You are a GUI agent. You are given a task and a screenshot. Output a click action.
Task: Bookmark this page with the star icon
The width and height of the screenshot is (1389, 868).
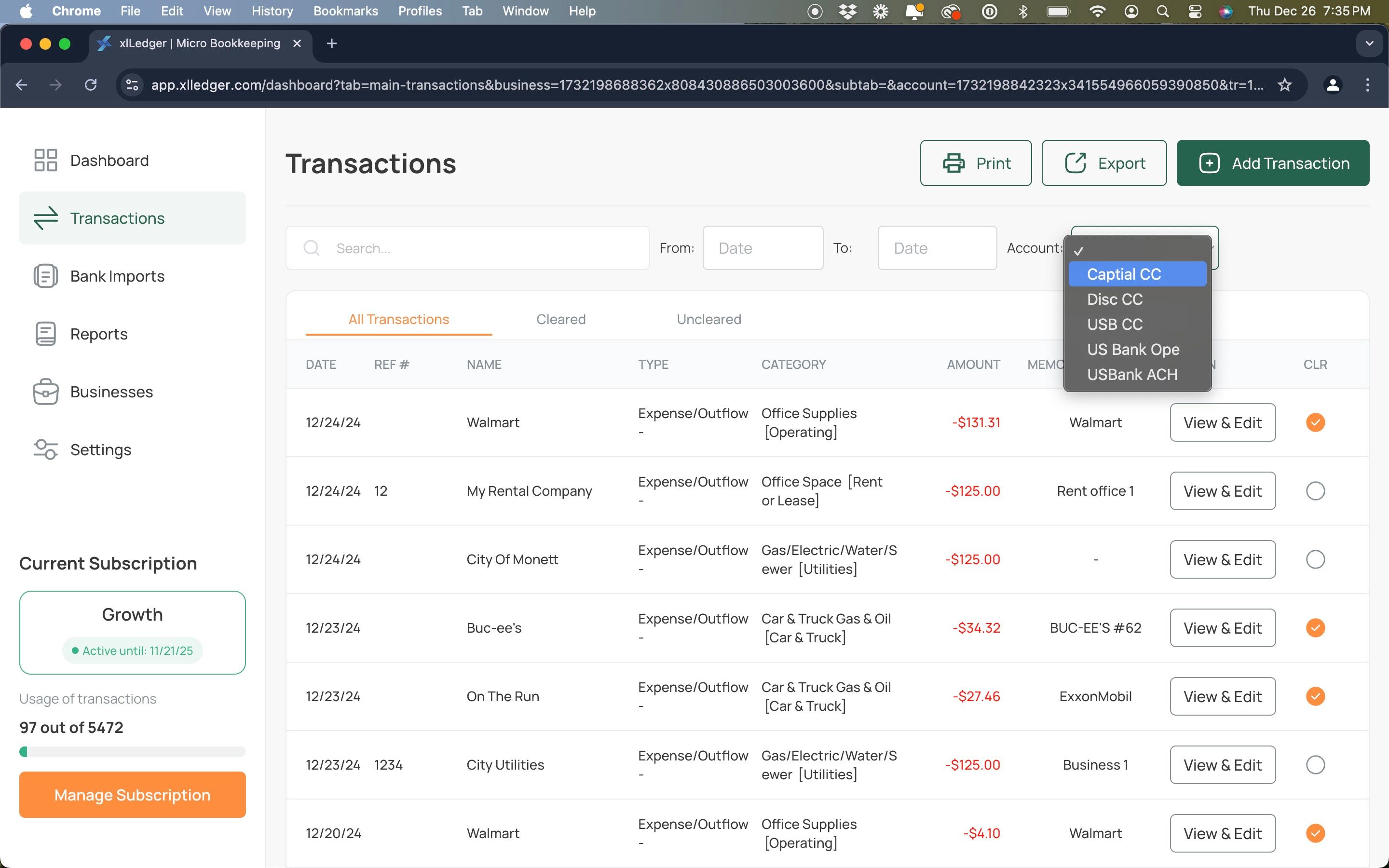click(1284, 85)
